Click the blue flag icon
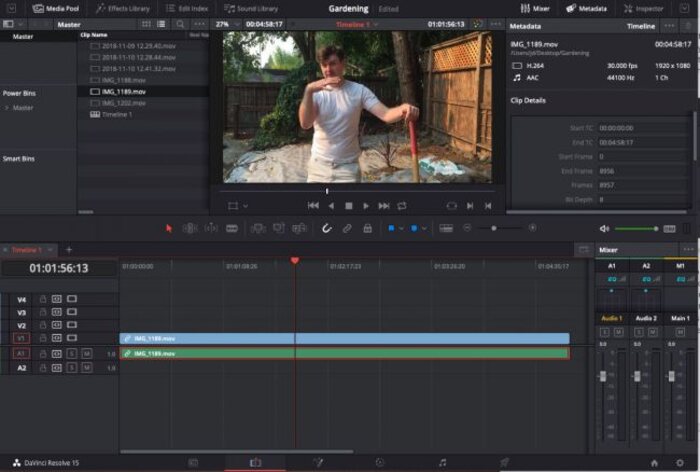Screen dimensions: 700x472 click(391, 228)
